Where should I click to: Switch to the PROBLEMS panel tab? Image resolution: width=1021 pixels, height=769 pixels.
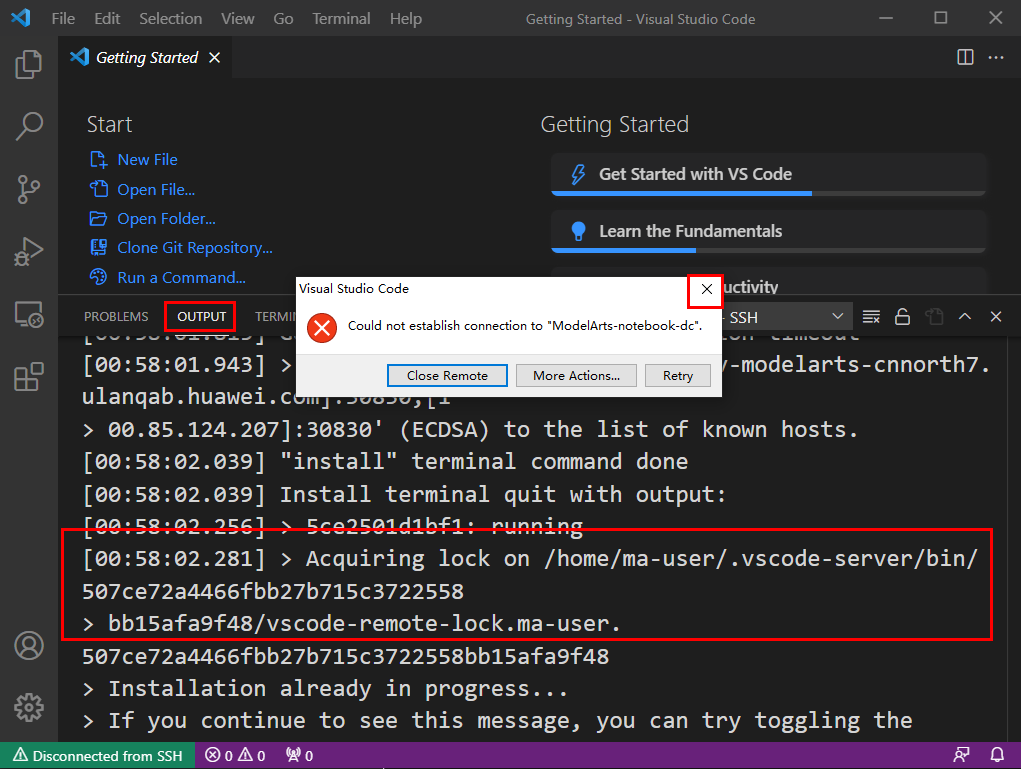coord(116,316)
